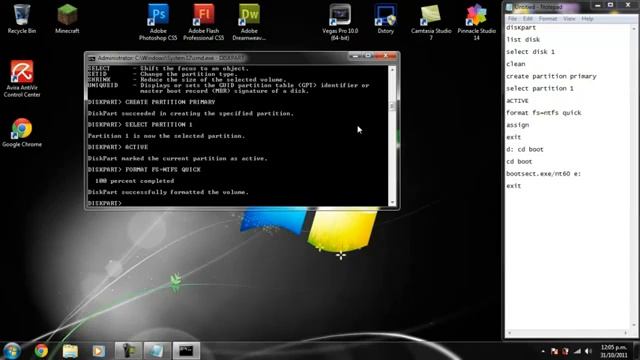The width and height of the screenshot is (640, 360).
Task: Click the last DISKPART> prompt line
Action: (x=105, y=203)
